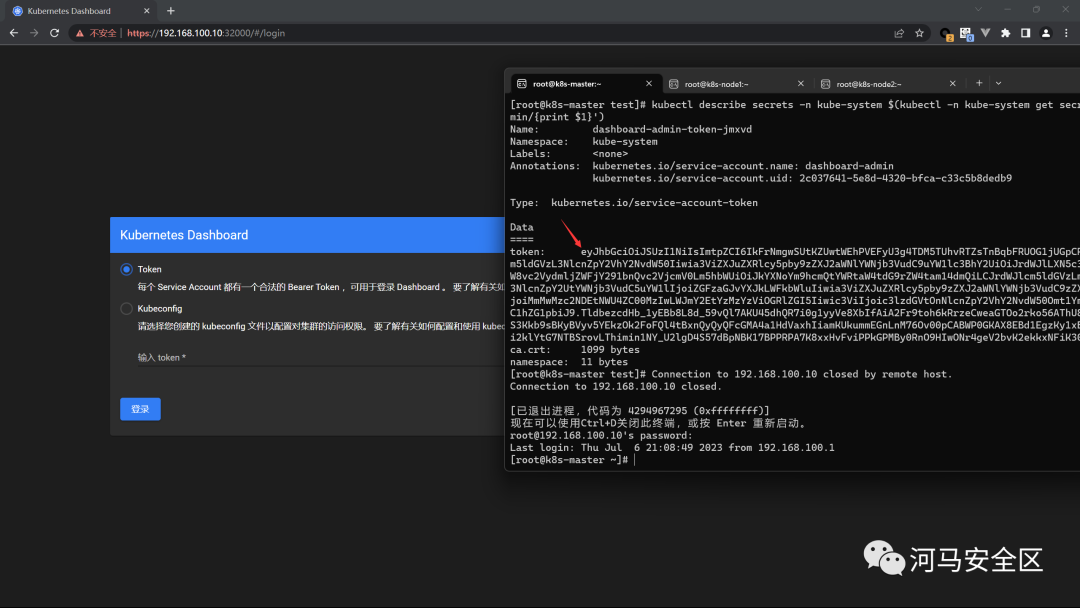
Task: Click the token input field
Action: coord(321,357)
